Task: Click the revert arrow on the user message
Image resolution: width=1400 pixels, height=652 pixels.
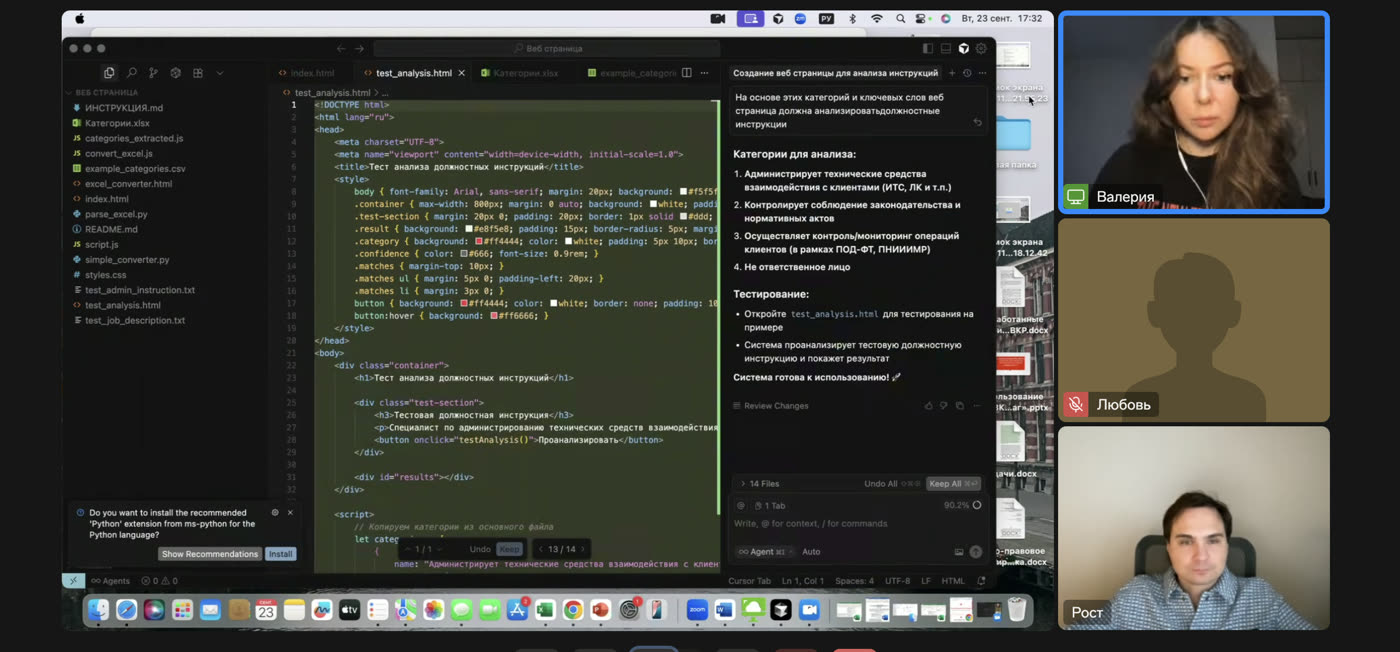Action: pyautogui.click(x=977, y=123)
